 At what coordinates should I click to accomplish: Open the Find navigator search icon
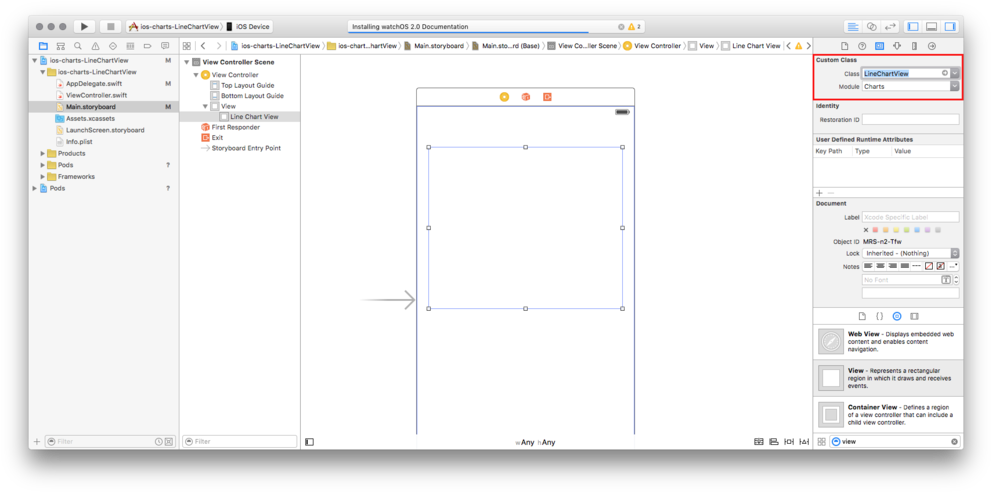pyautogui.click(x=78, y=46)
